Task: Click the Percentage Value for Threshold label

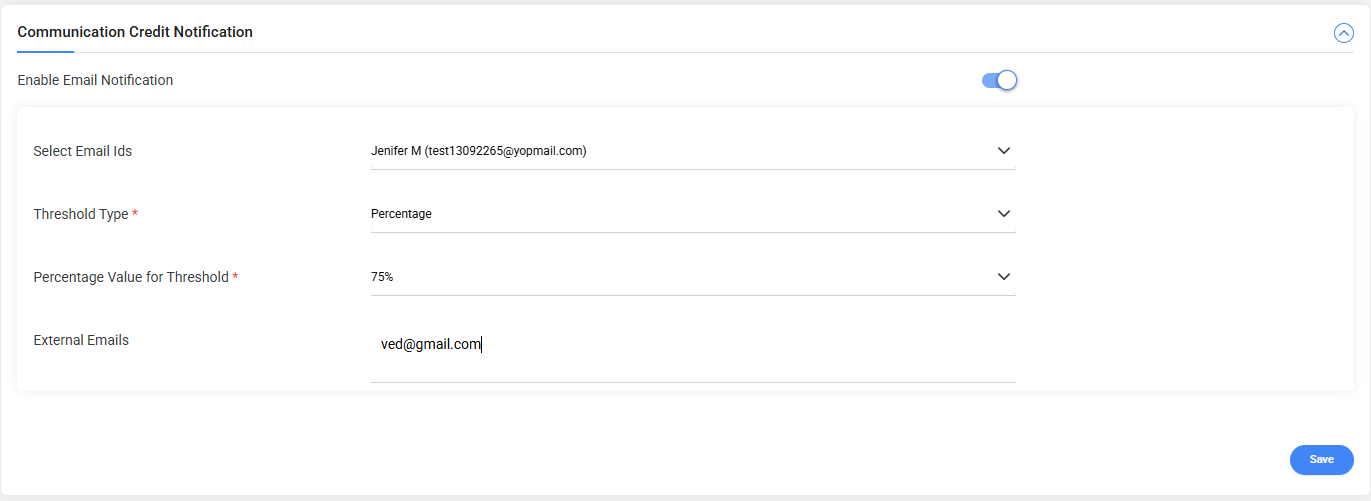Action: click(x=130, y=277)
